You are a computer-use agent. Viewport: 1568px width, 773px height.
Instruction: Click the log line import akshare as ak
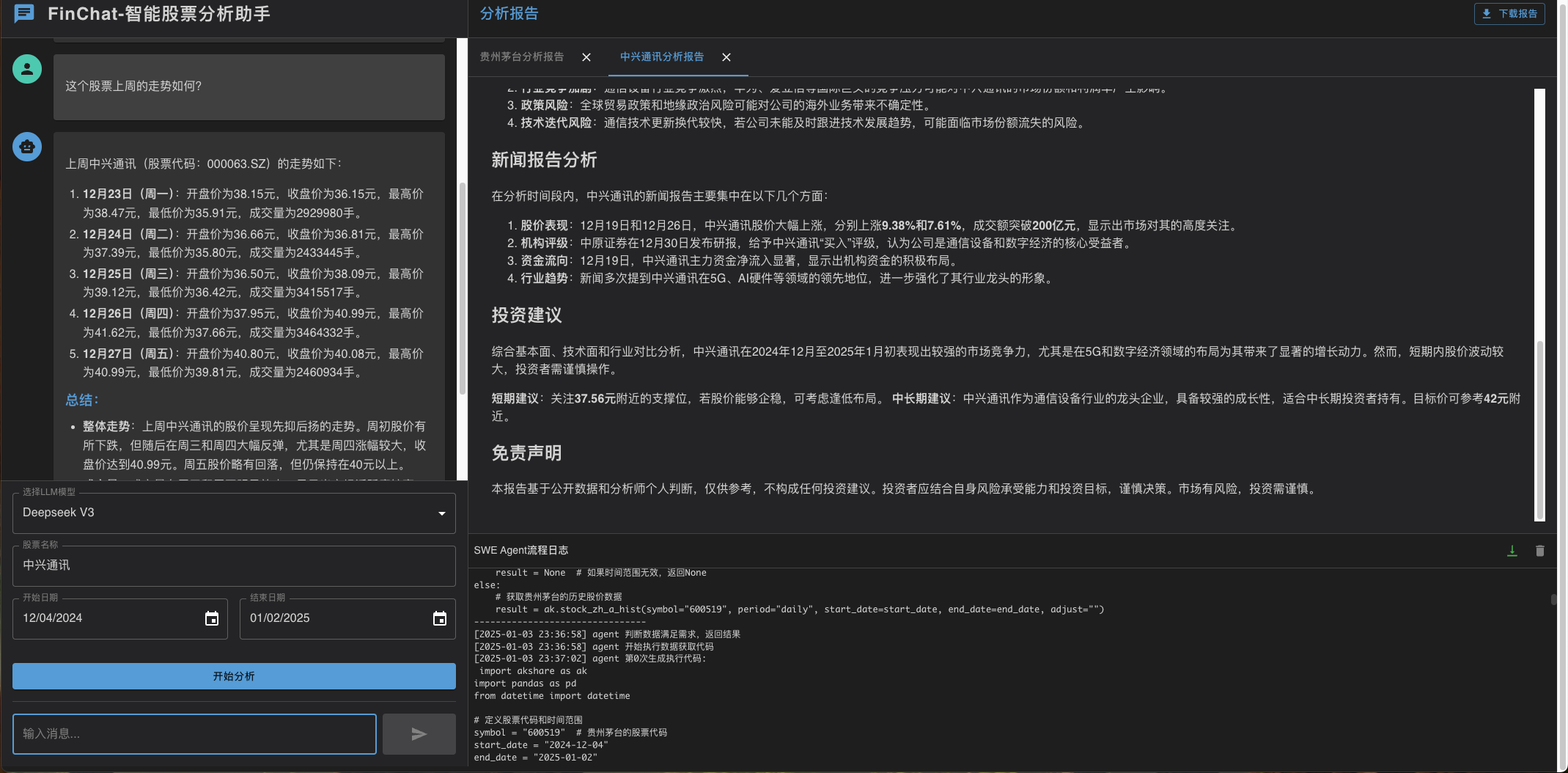coord(533,671)
